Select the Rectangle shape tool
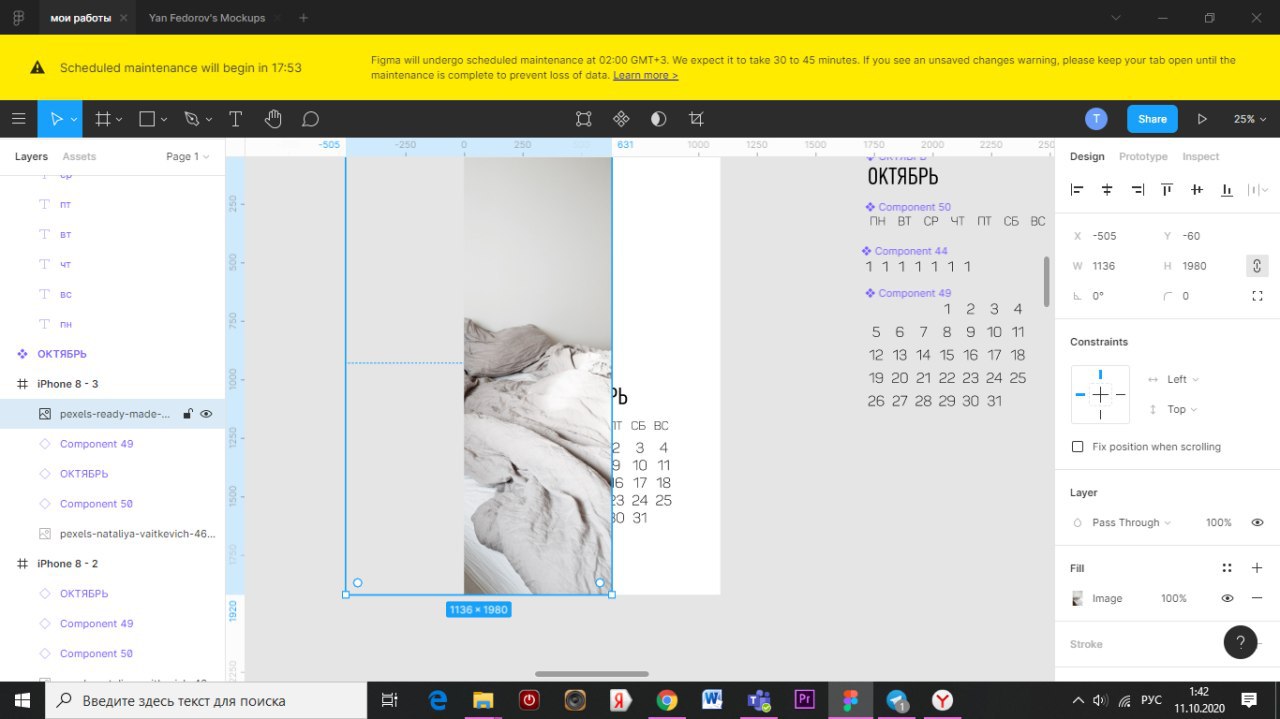 147,119
